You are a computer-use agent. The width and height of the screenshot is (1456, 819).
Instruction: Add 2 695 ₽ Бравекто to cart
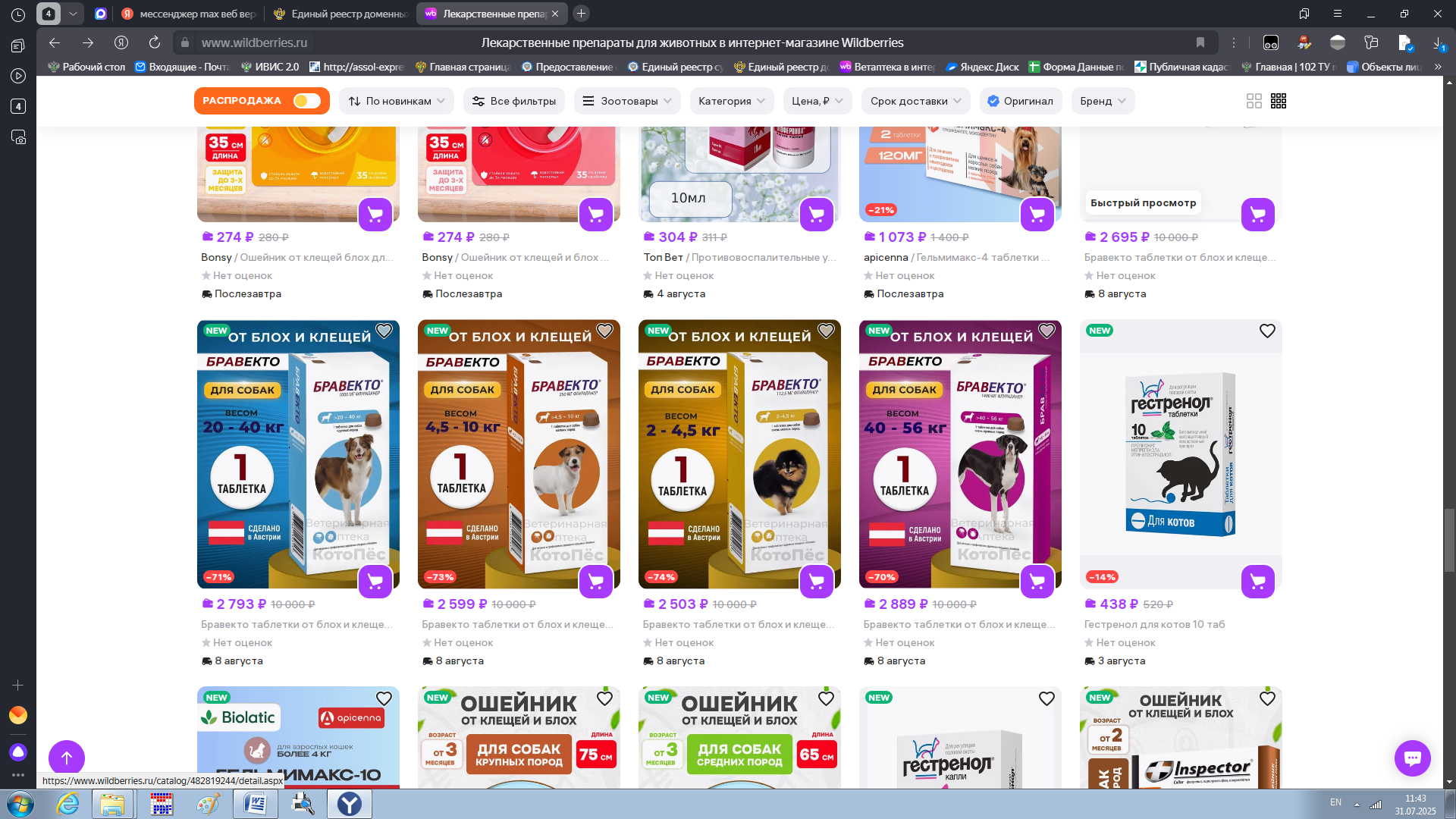pos(1258,215)
